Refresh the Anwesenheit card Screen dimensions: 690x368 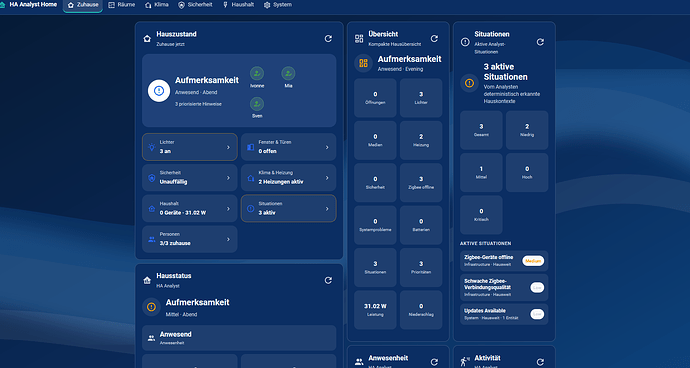tap(434, 362)
